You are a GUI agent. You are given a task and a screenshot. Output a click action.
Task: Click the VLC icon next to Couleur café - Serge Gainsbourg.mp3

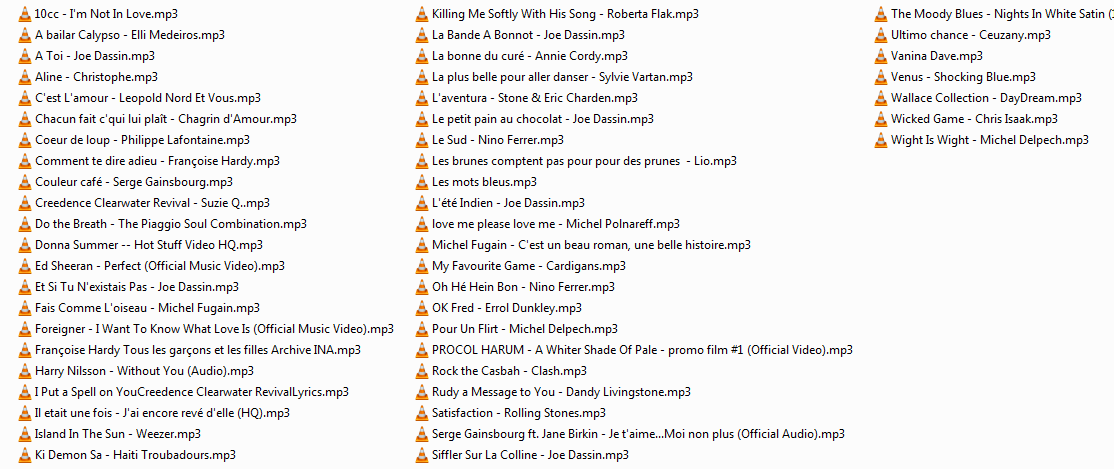pyautogui.click(x=25, y=182)
